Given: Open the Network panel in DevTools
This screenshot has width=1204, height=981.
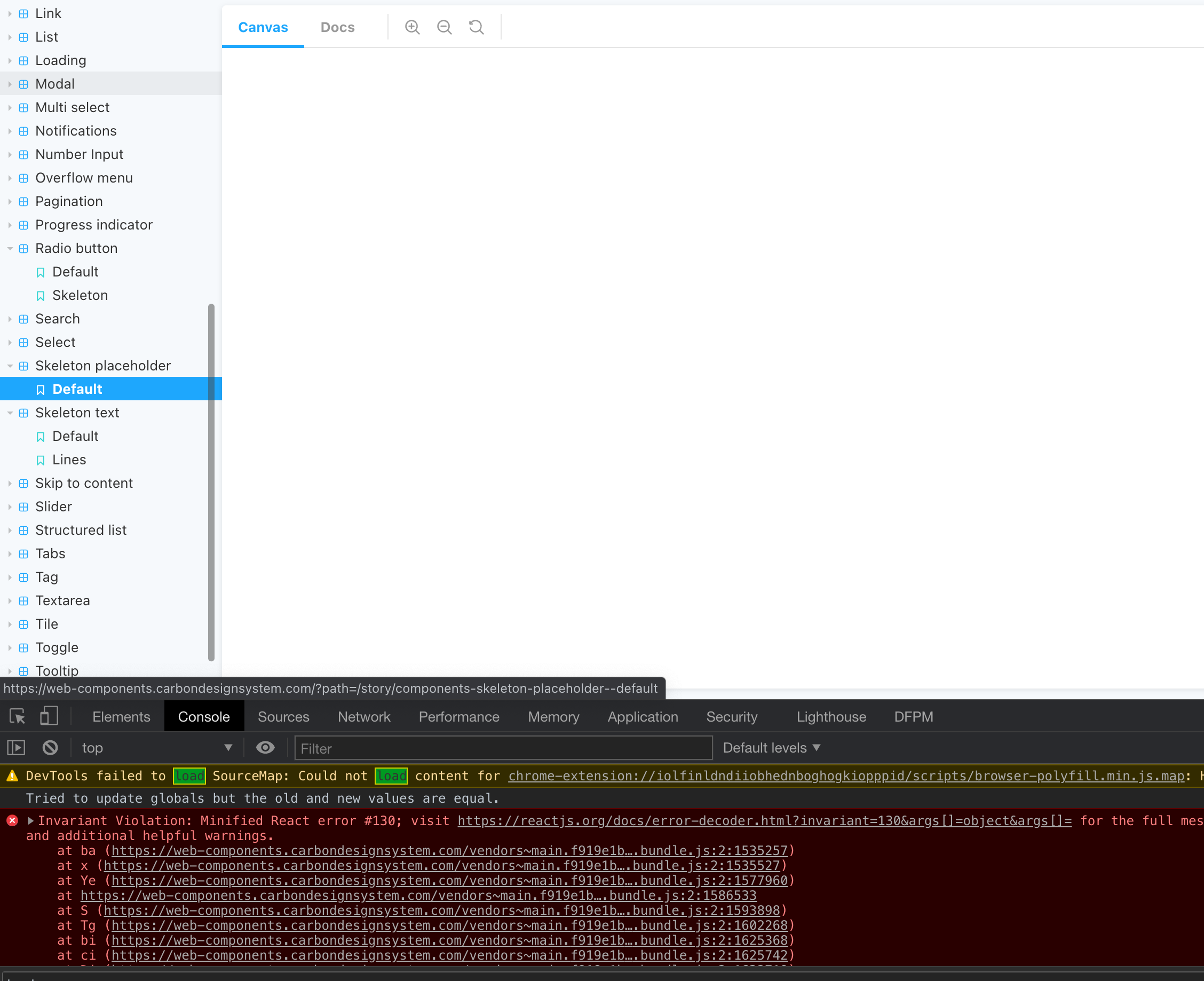Looking at the screenshot, I should (364, 716).
